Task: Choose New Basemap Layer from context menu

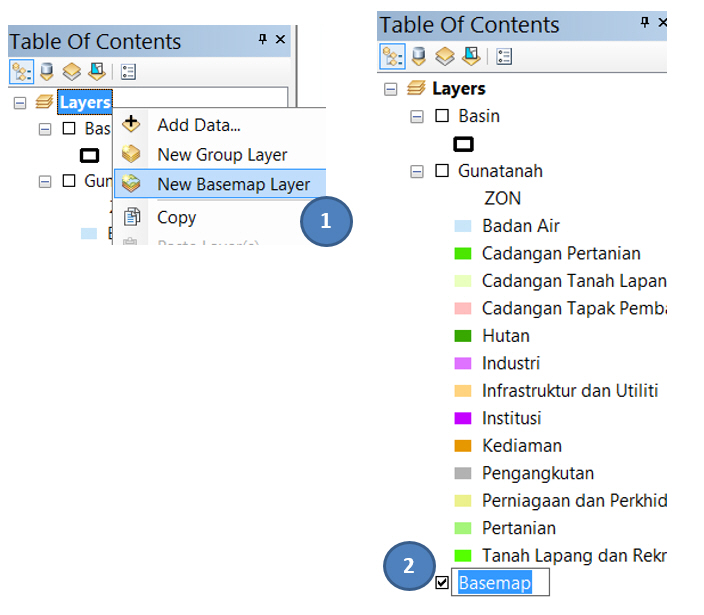Action: click(233, 184)
